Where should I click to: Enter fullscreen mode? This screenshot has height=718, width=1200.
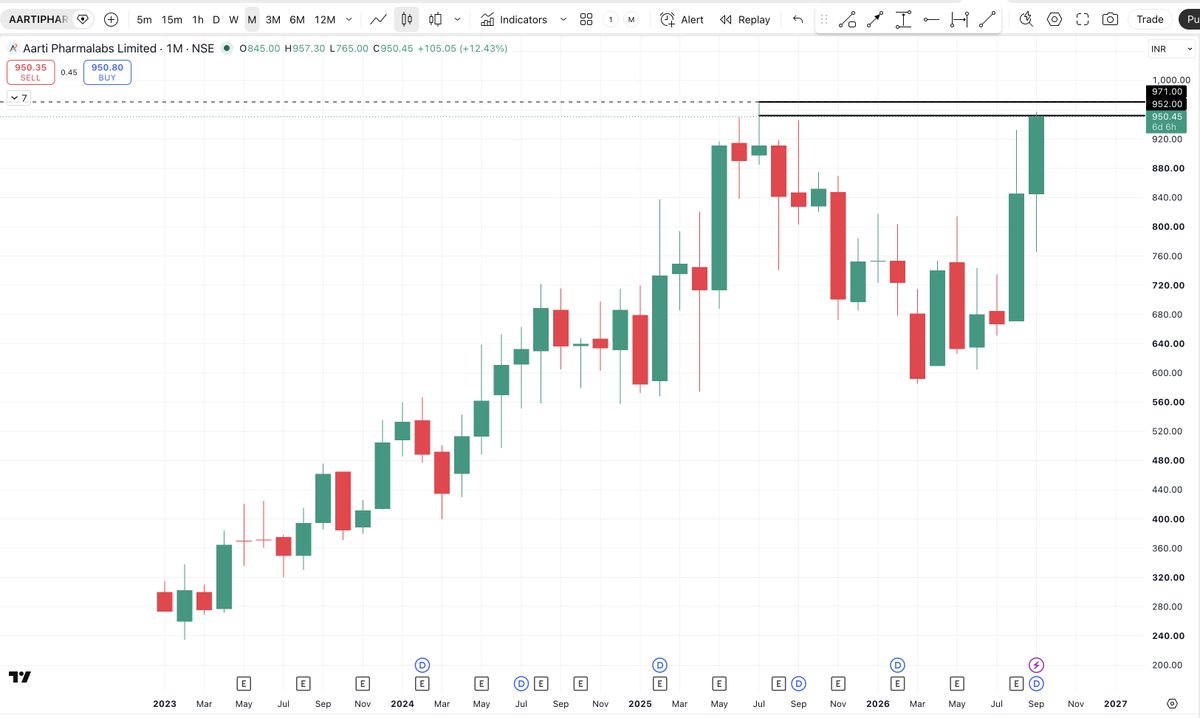1082,19
